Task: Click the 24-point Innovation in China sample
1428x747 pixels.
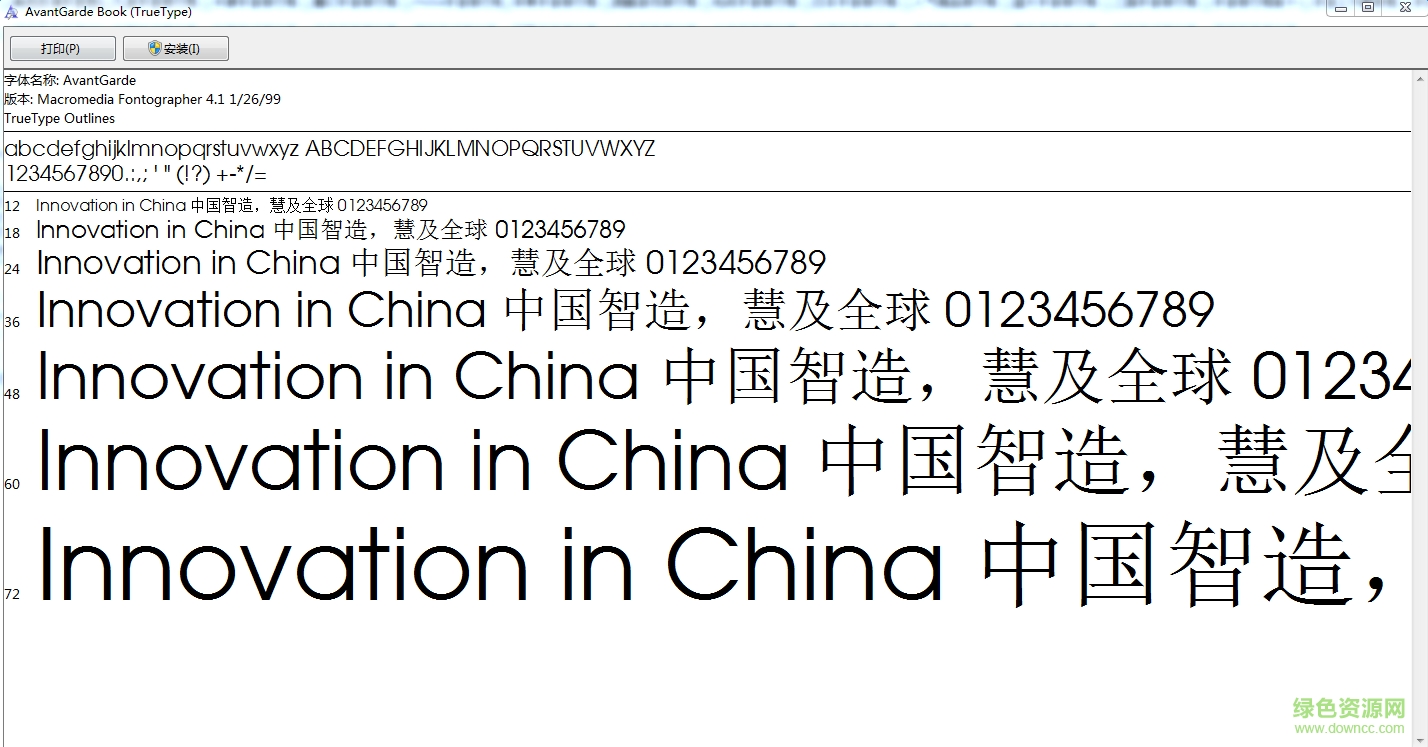Action: 431,263
